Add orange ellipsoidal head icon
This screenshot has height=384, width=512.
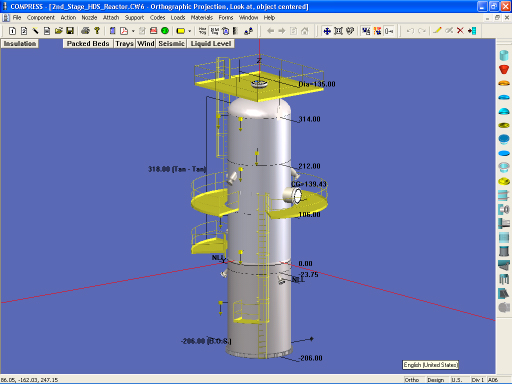pos(504,83)
